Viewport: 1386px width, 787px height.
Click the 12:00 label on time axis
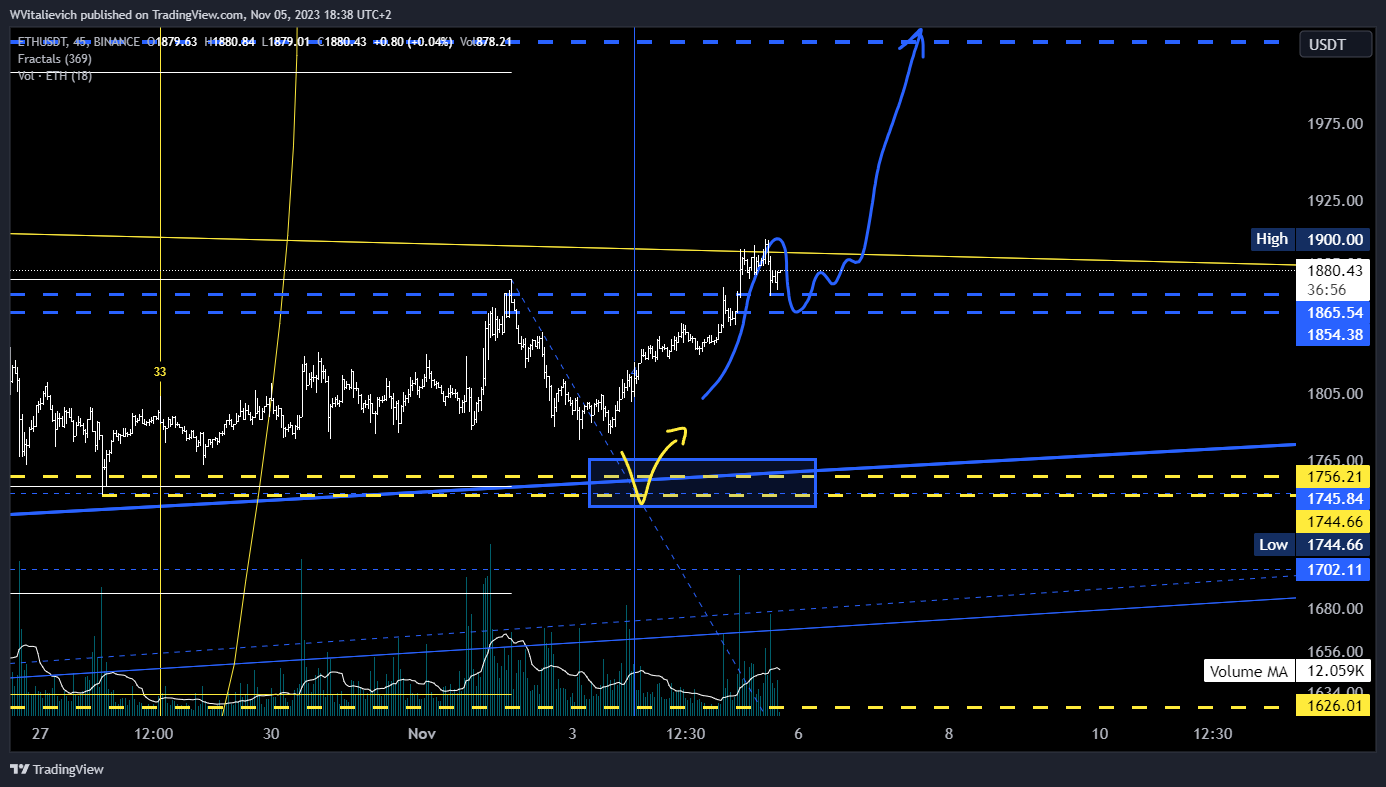click(x=153, y=734)
